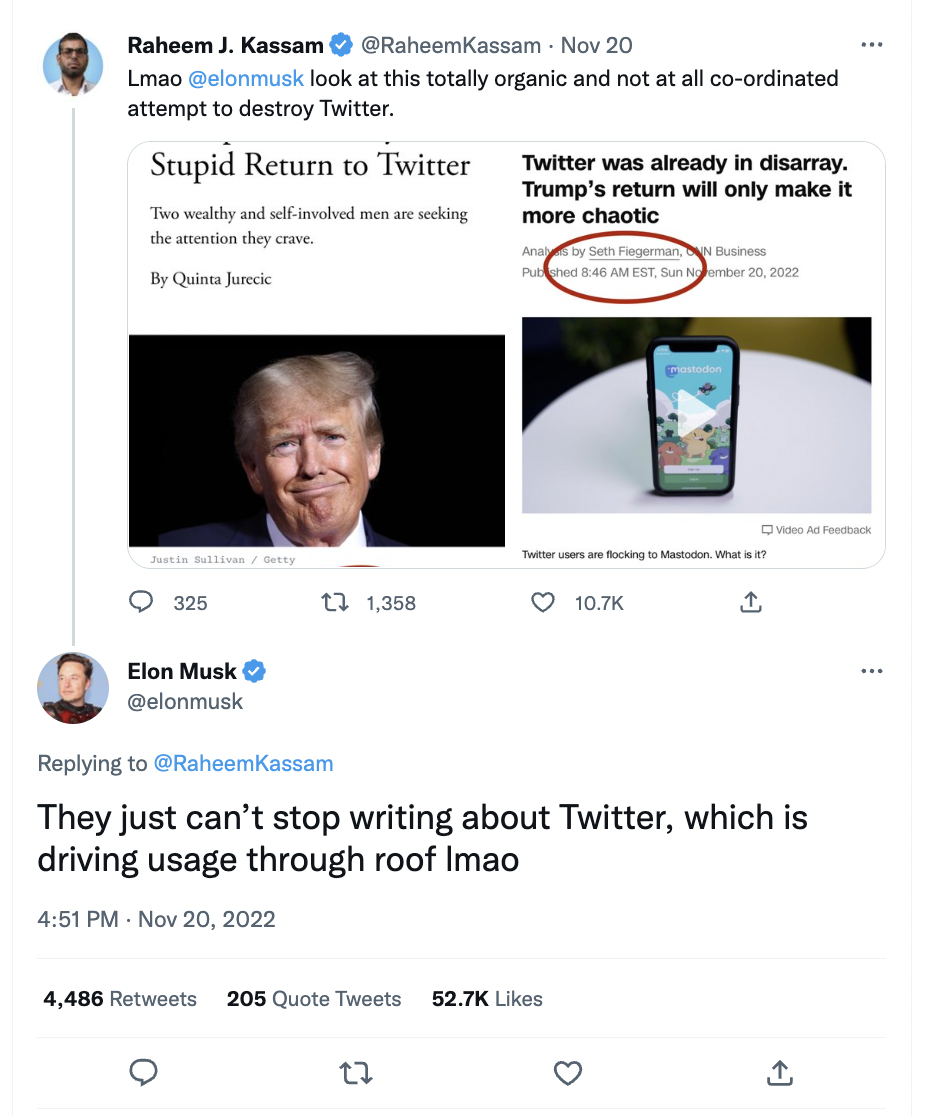936x1116 pixels.
Task: Play the Mastodon video in screenshot
Action: (x=696, y=413)
